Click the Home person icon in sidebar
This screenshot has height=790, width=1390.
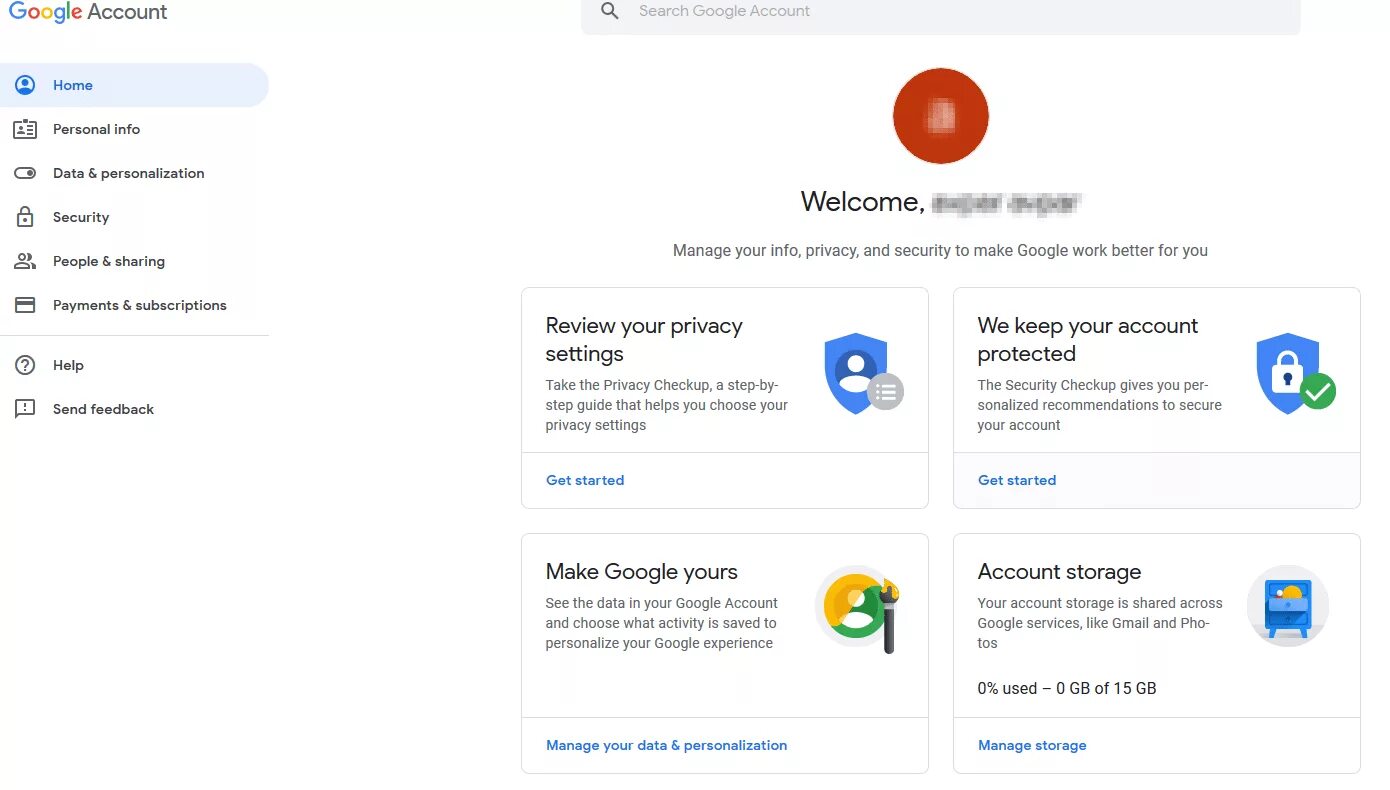click(25, 85)
